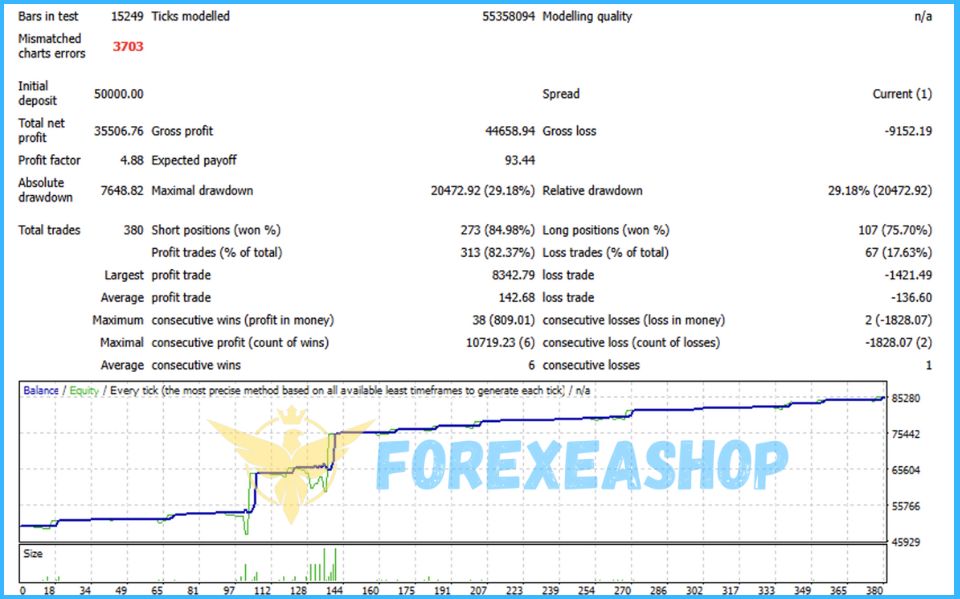Select the Current (1) spread value

[x=902, y=94]
